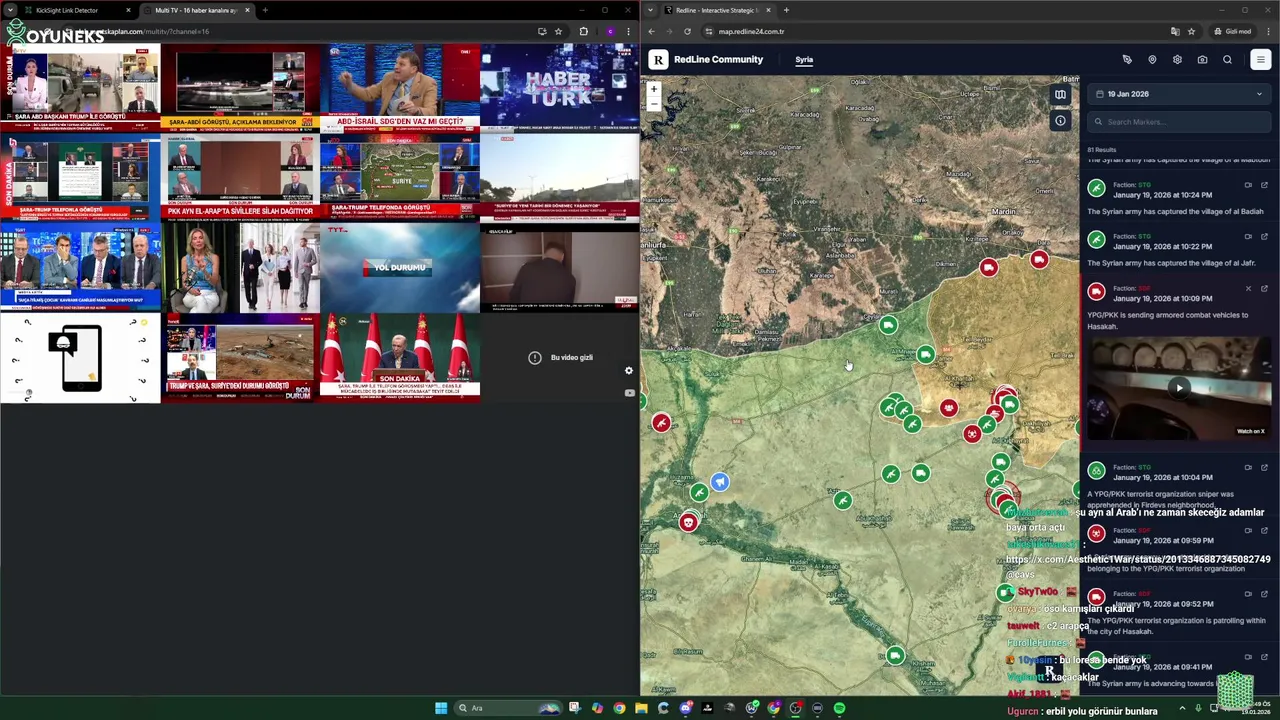Click back arrow in RedLine browser window

tap(652, 31)
